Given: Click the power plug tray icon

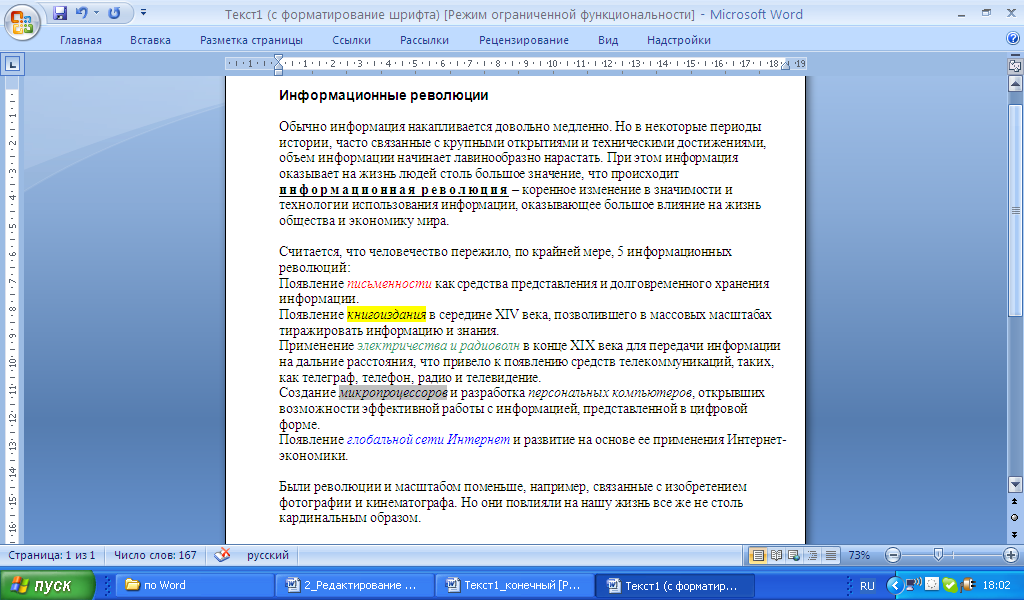Looking at the screenshot, I should 968,585.
